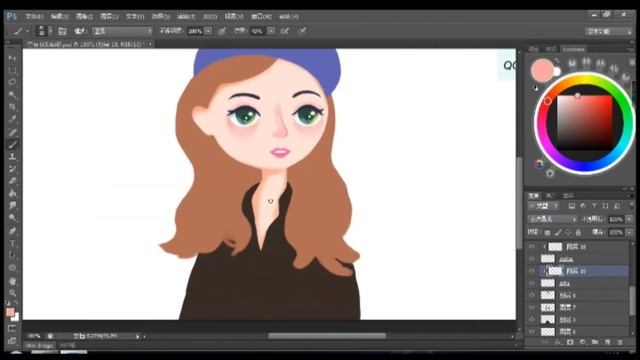Select the Eyedropper tool

pyautogui.click(x=12, y=120)
